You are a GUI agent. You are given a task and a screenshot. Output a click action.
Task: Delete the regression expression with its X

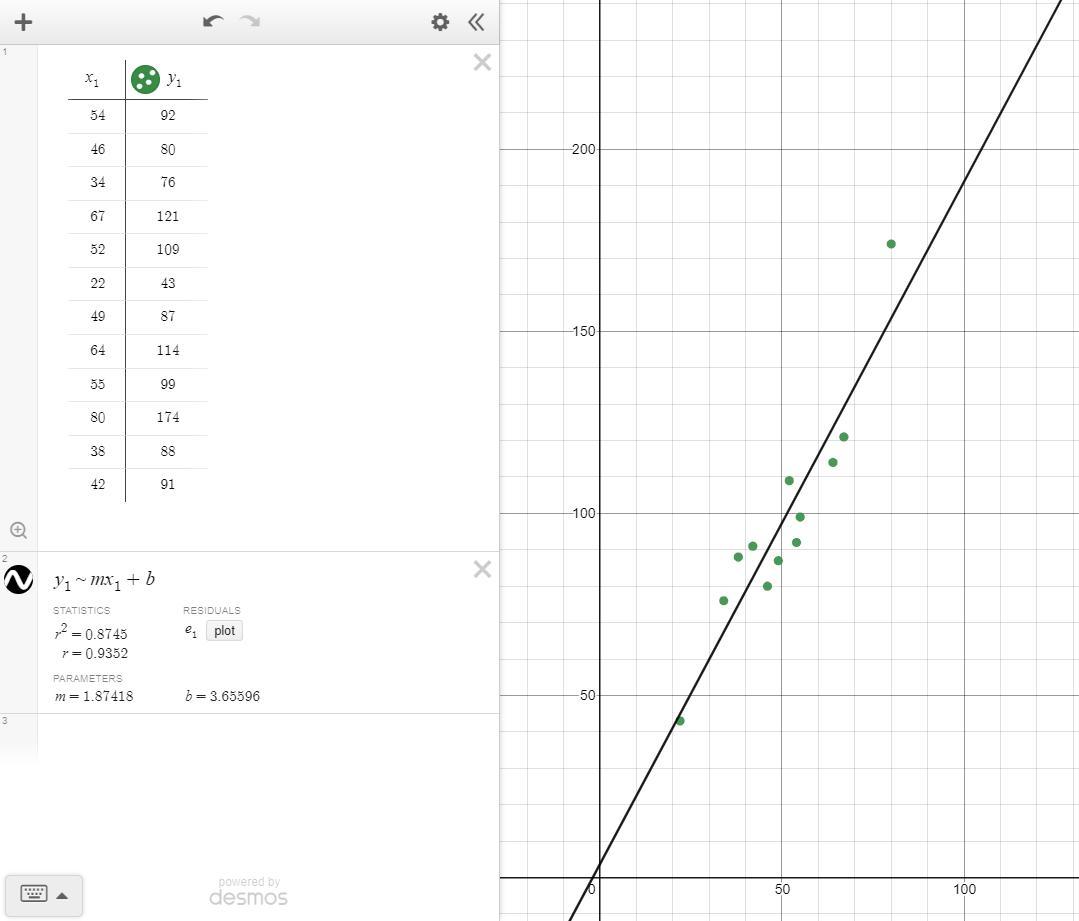482,569
